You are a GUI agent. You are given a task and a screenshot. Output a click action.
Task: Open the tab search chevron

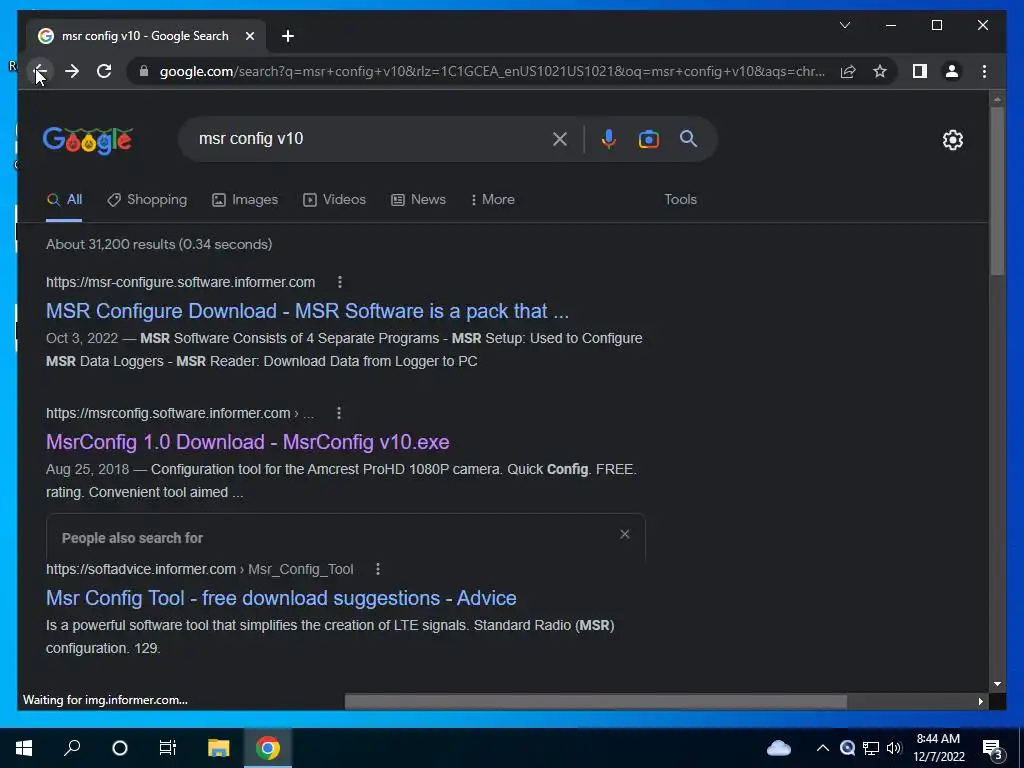844,25
